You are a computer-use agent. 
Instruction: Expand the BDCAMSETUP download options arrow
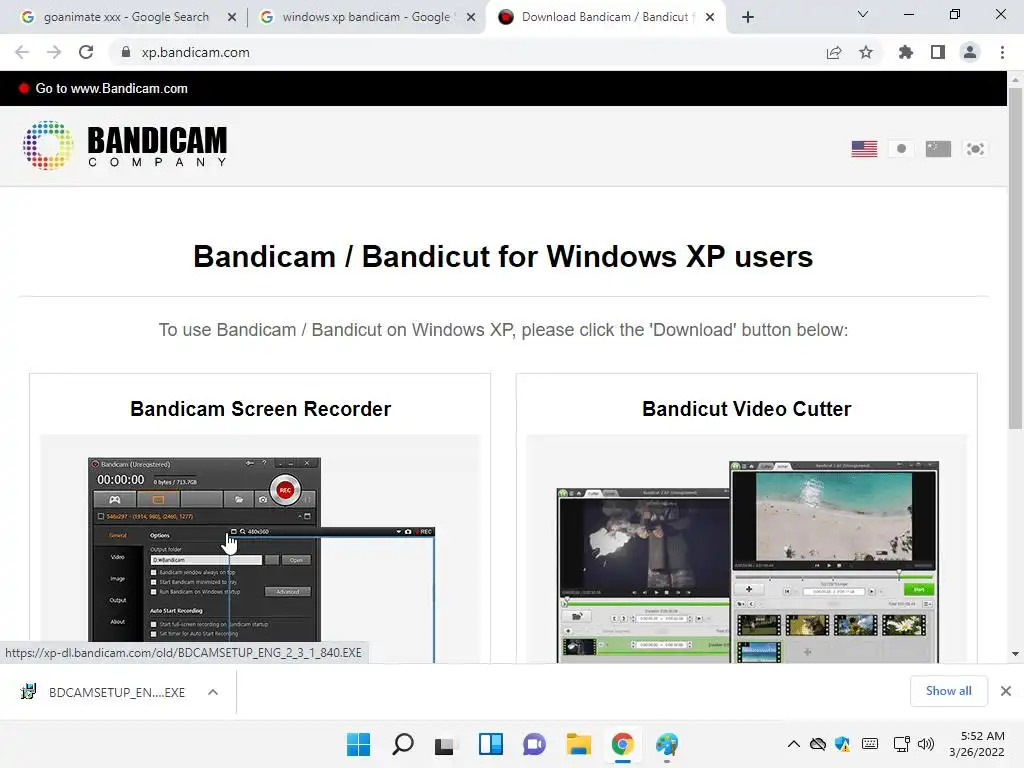pyautogui.click(x=213, y=692)
